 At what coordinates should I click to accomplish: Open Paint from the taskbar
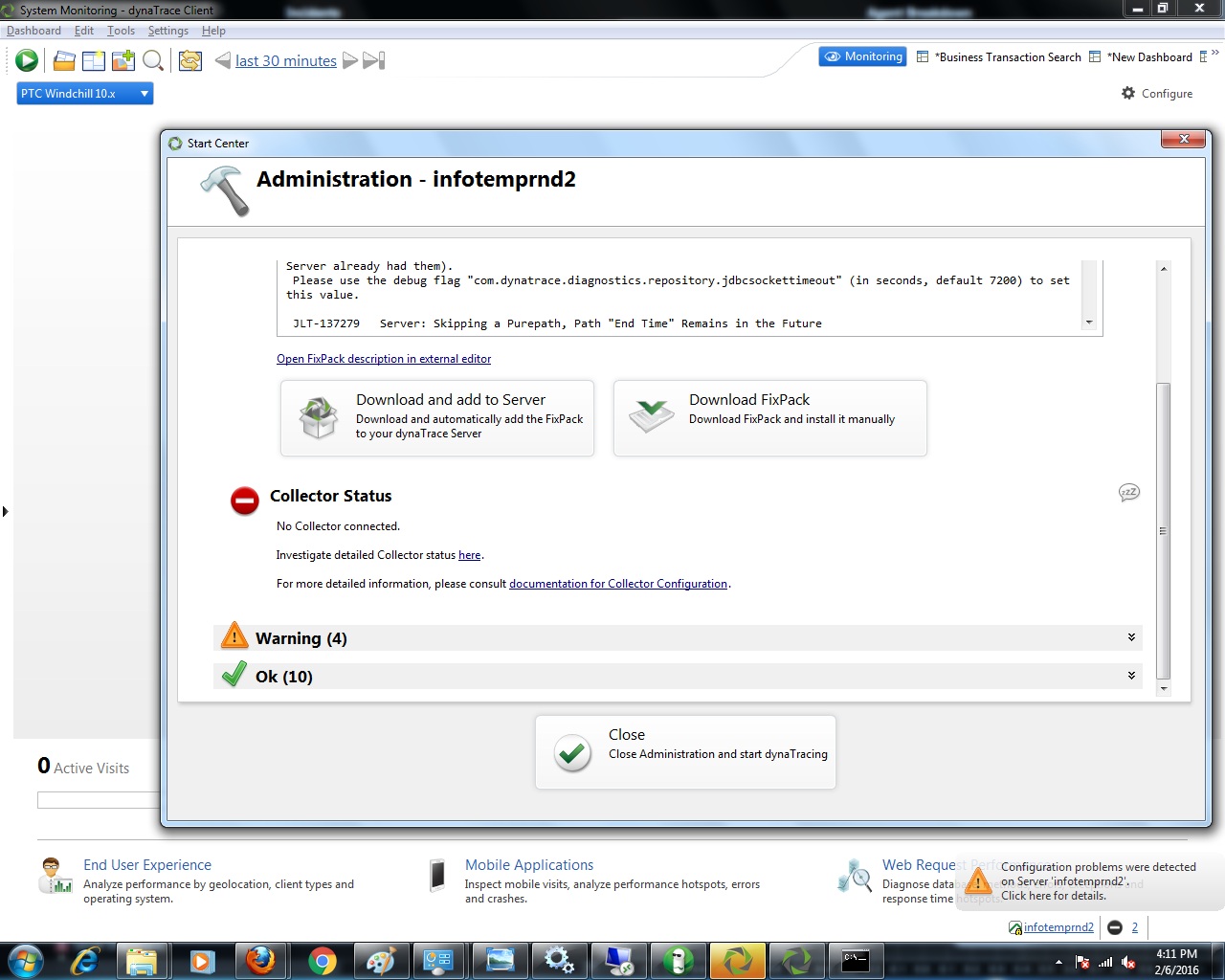point(381,960)
